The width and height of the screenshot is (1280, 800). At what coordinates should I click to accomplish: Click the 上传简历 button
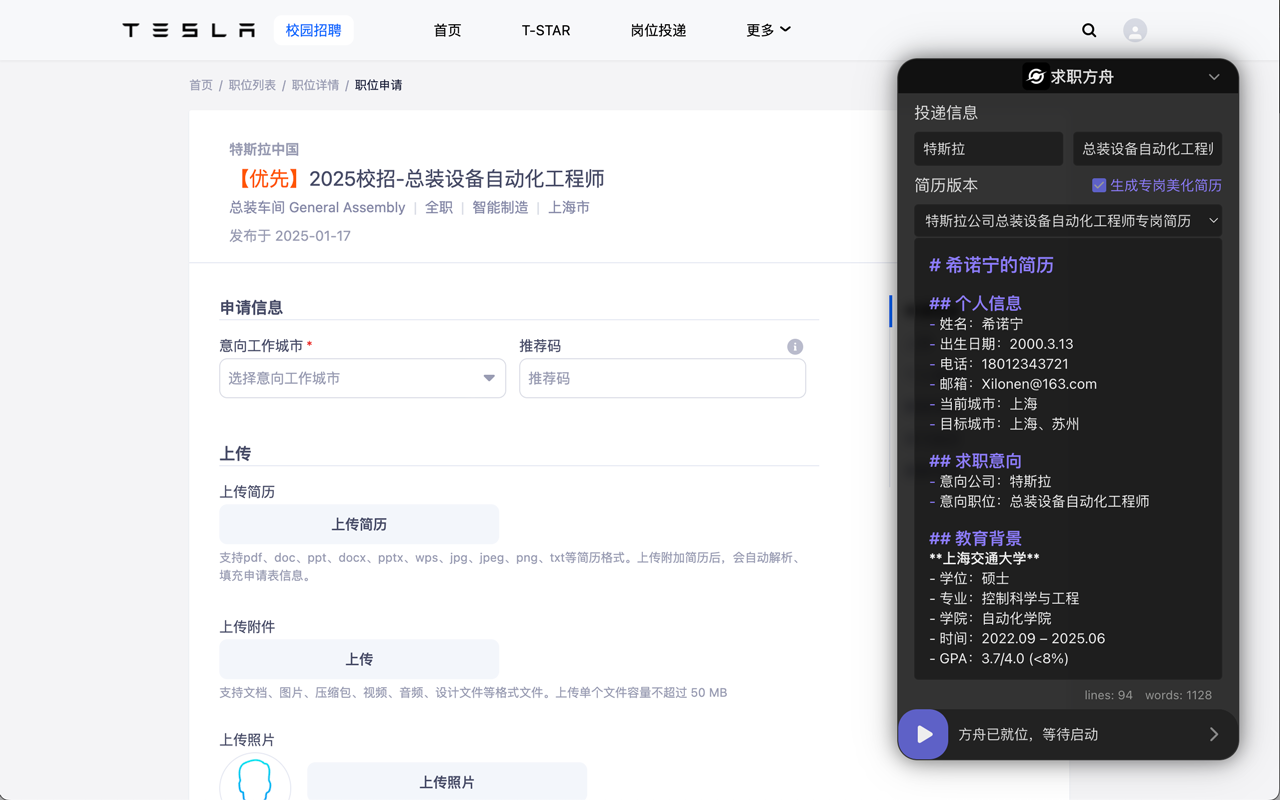point(359,524)
